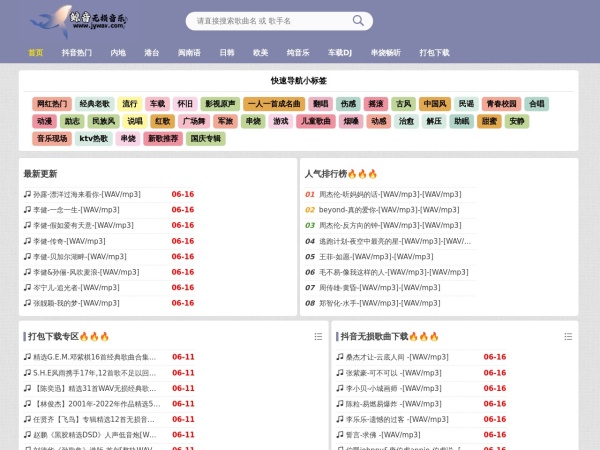
Task: Click music note icon beside 李健-传奇
Action: pyautogui.click(x=28, y=241)
